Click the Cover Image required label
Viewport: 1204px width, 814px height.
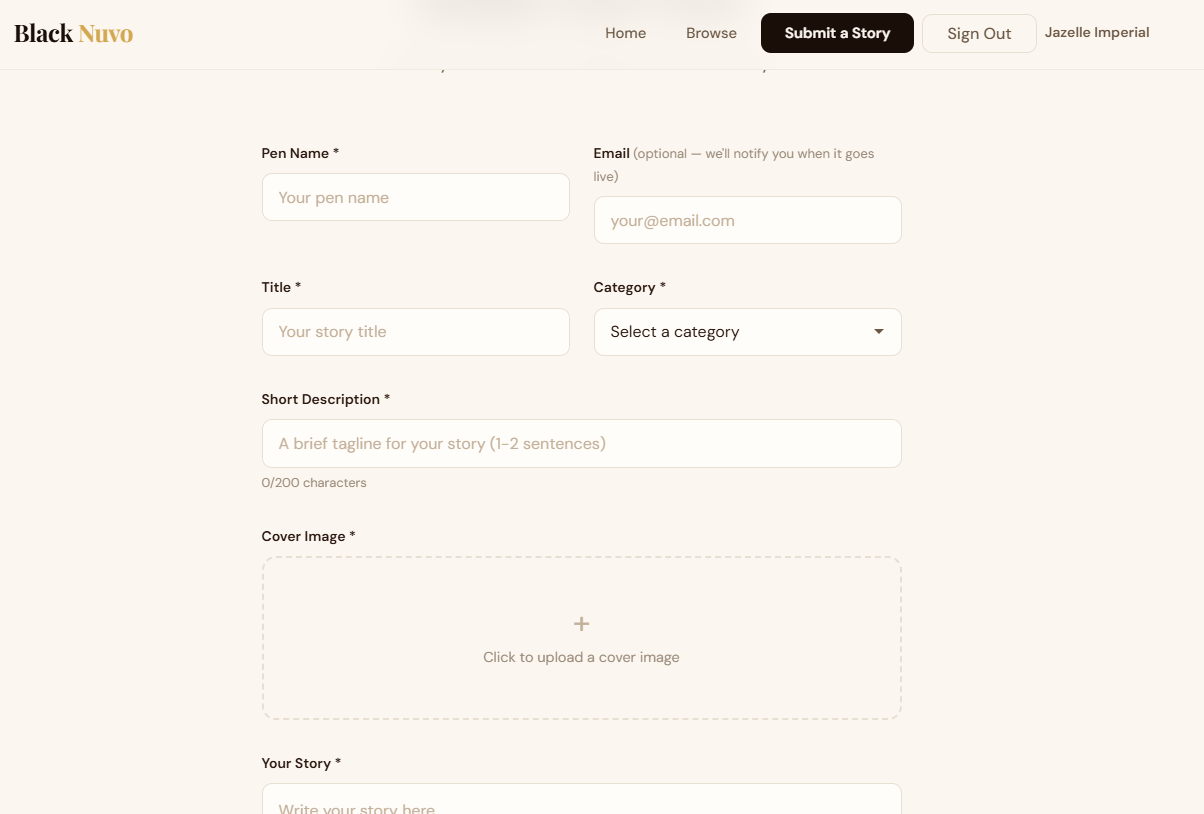click(306, 536)
